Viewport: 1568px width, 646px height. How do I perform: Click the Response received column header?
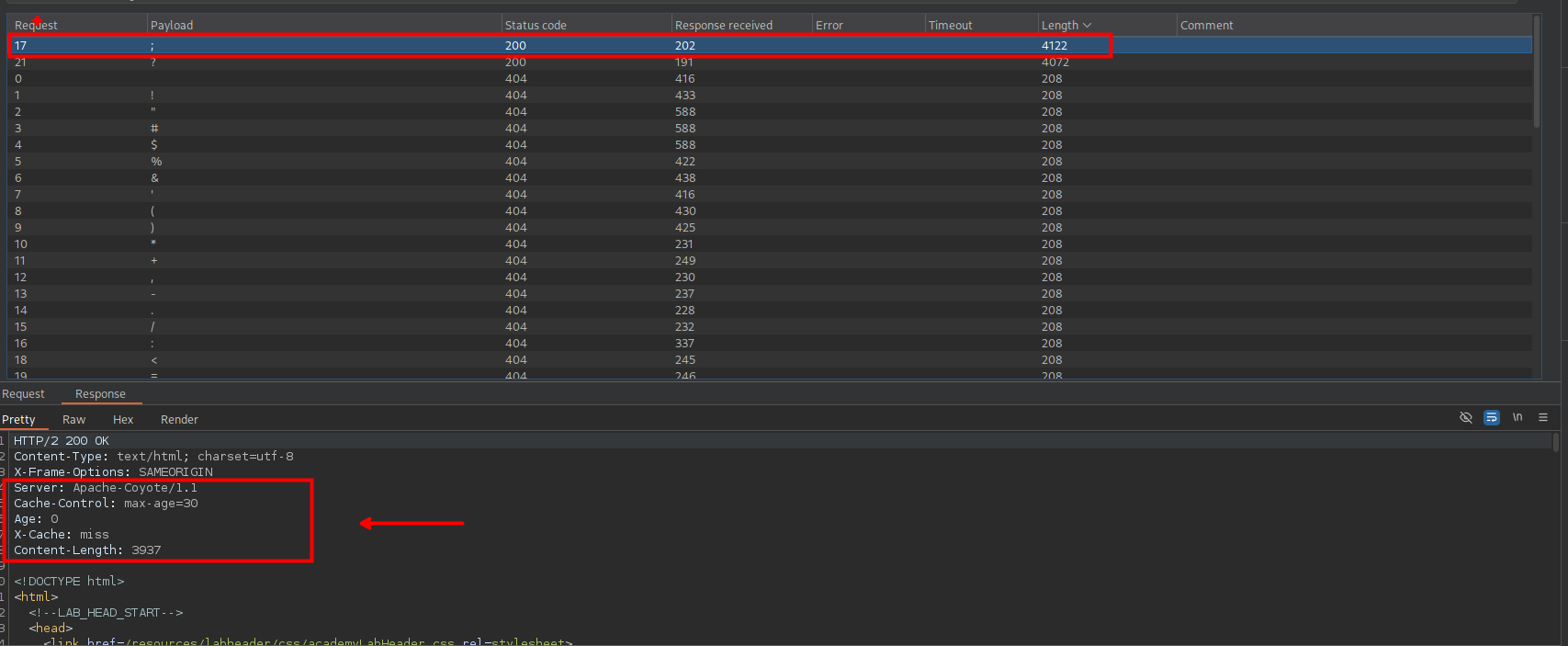(x=723, y=26)
